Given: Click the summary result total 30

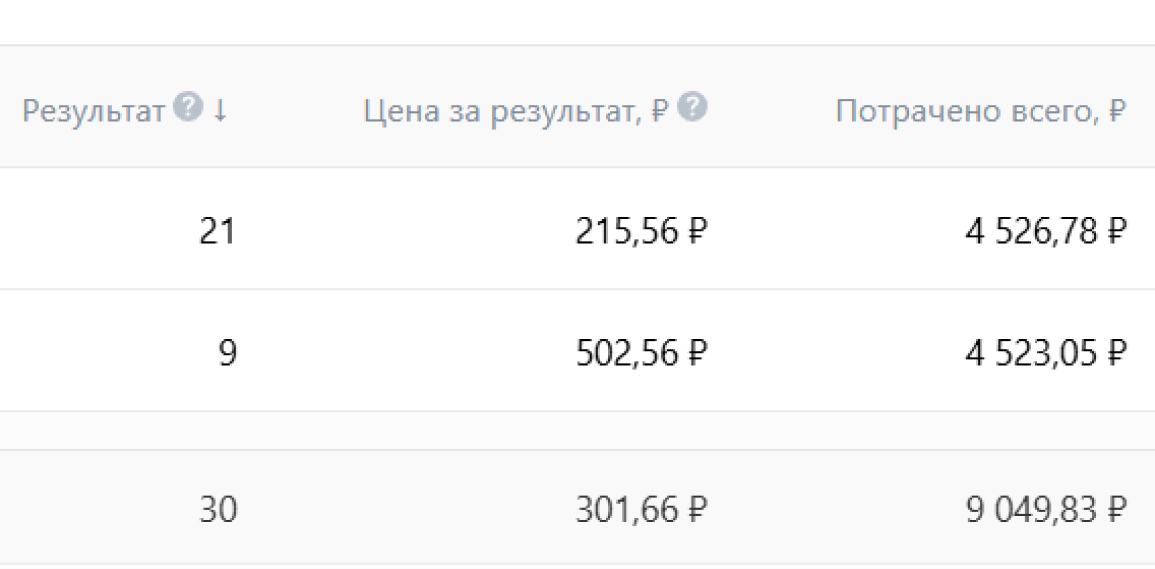Looking at the screenshot, I should coord(218,510).
